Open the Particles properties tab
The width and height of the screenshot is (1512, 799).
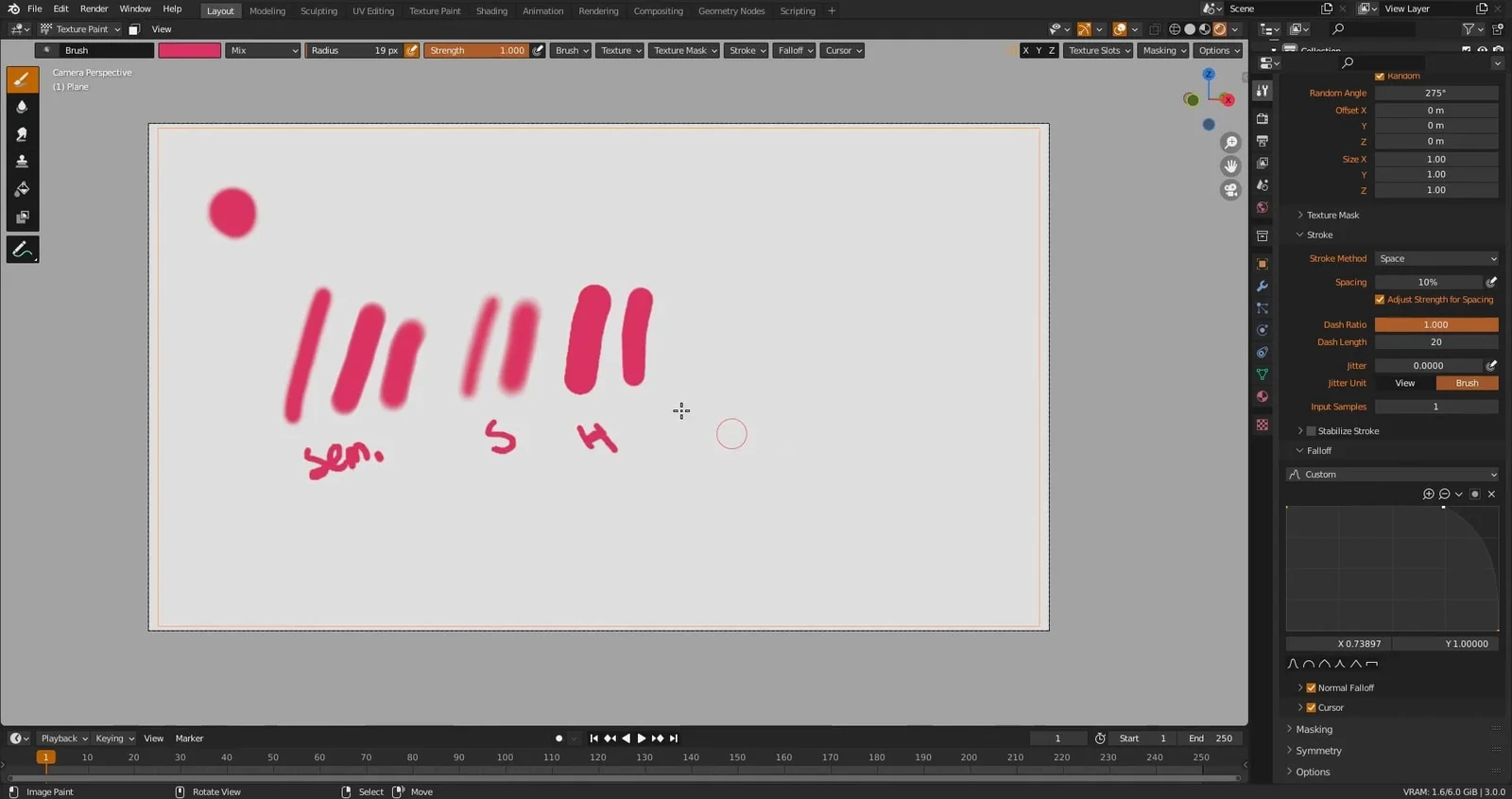tap(1263, 308)
